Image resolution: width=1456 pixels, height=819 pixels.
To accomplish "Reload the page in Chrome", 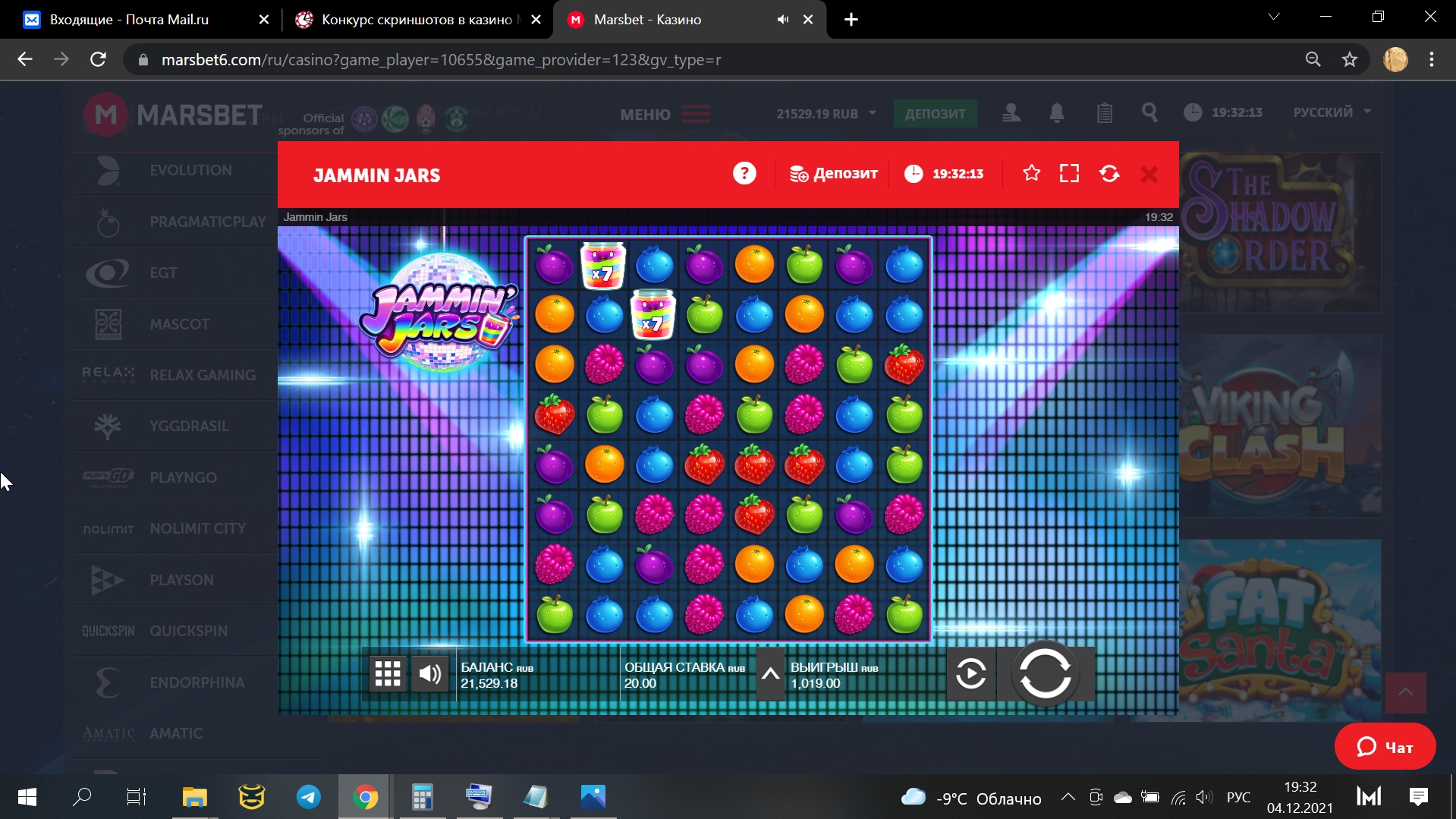I will tap(98, 59).
